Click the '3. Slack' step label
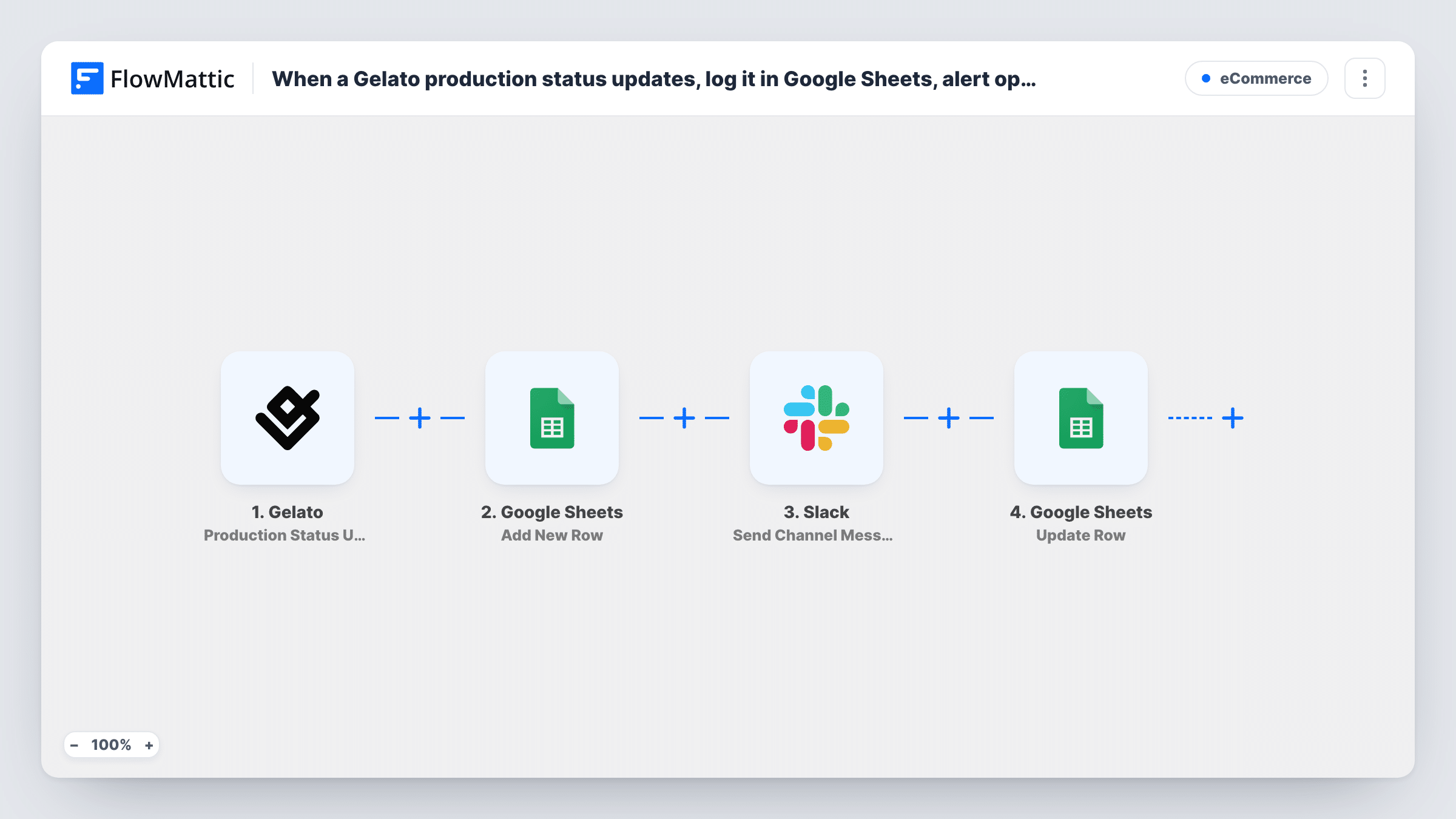 tap(817, 512)
